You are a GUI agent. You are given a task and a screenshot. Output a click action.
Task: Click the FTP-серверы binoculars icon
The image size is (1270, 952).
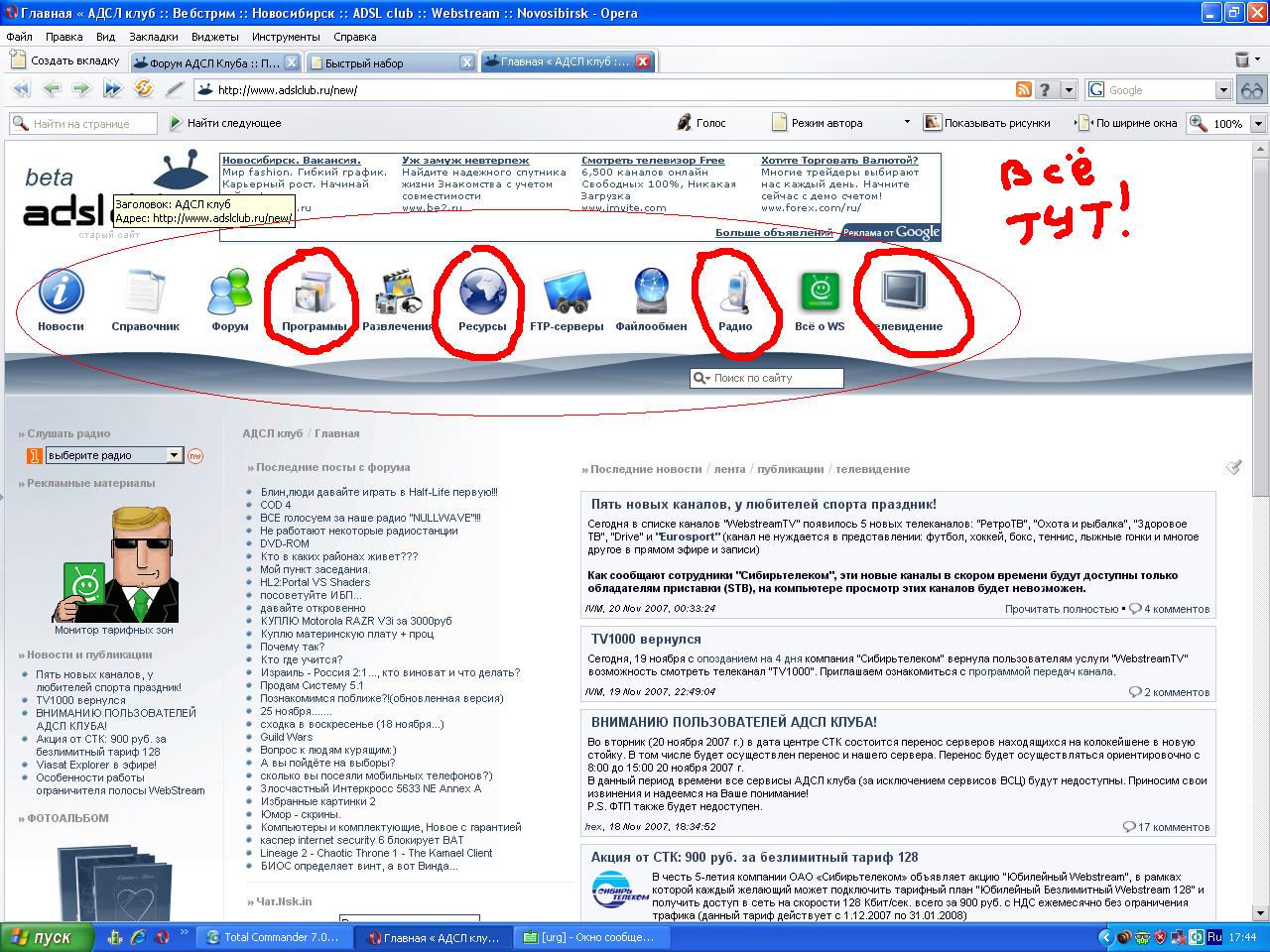tap(567, 294)
